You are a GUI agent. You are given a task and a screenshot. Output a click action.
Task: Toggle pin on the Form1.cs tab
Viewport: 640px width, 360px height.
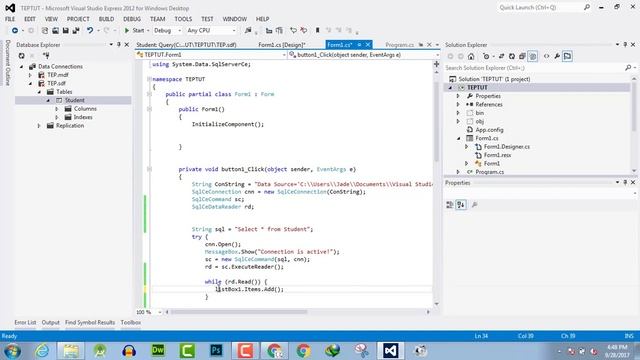359,44
